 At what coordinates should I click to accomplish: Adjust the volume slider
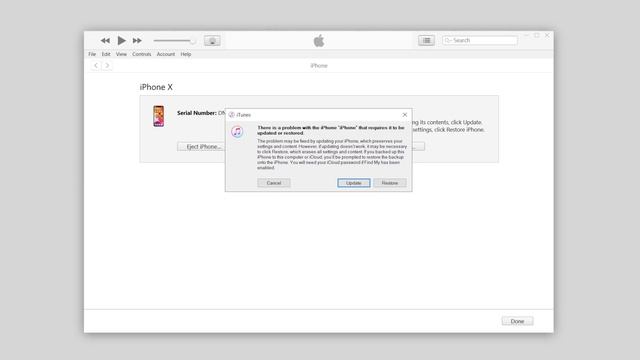[x=174, y=40]
